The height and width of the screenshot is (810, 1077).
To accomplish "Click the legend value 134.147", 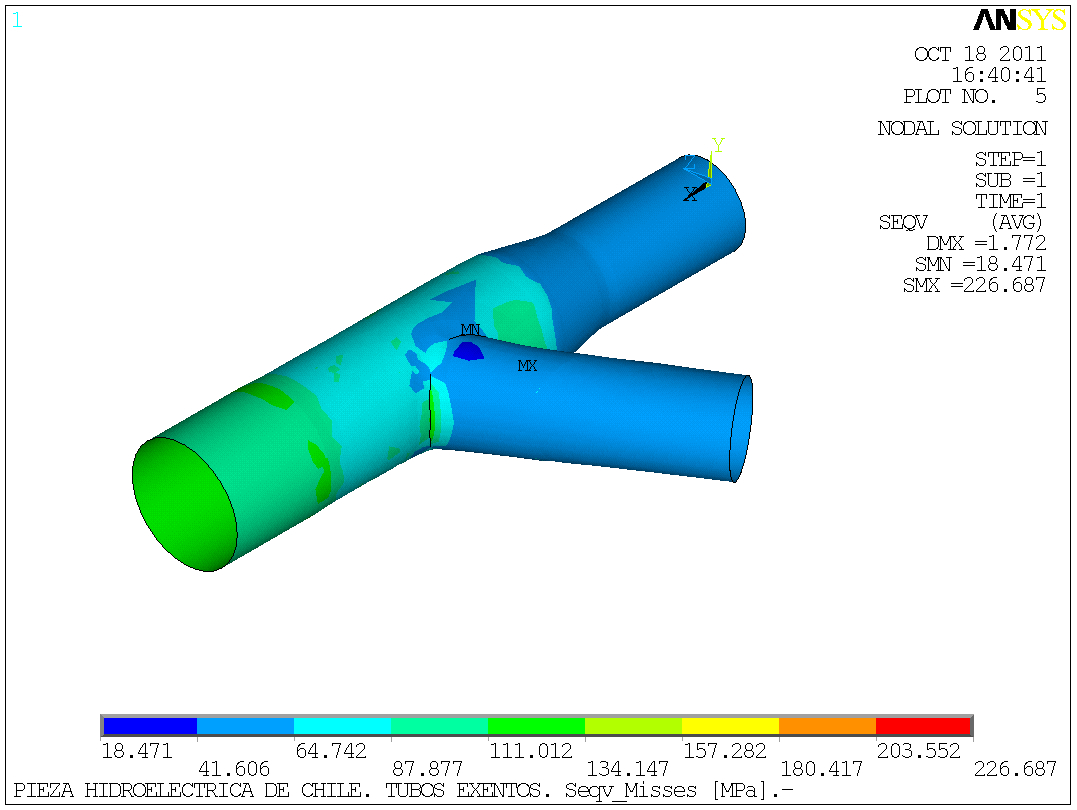I will (x=627, y=769).
